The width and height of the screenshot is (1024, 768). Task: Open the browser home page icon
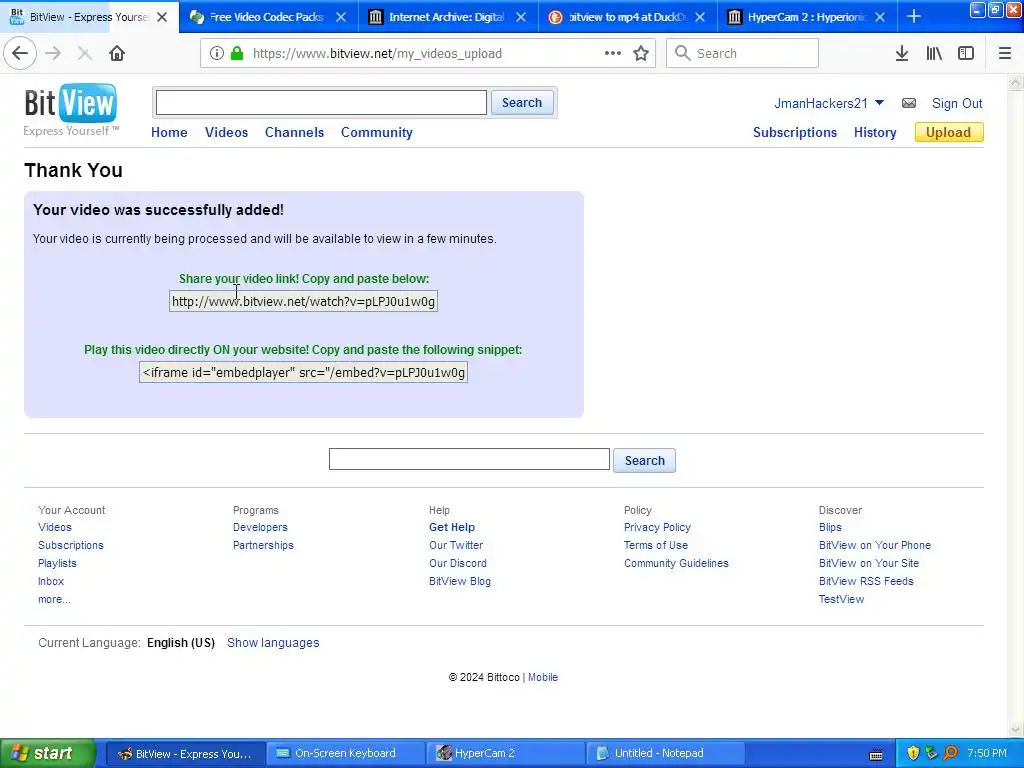117,54
